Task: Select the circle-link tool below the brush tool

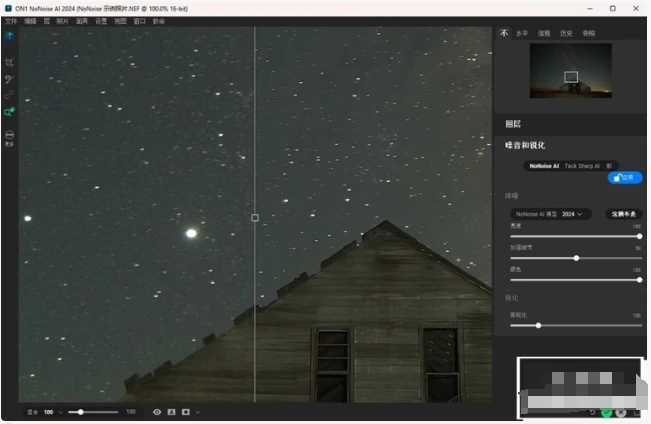Action: coord(9,95)
